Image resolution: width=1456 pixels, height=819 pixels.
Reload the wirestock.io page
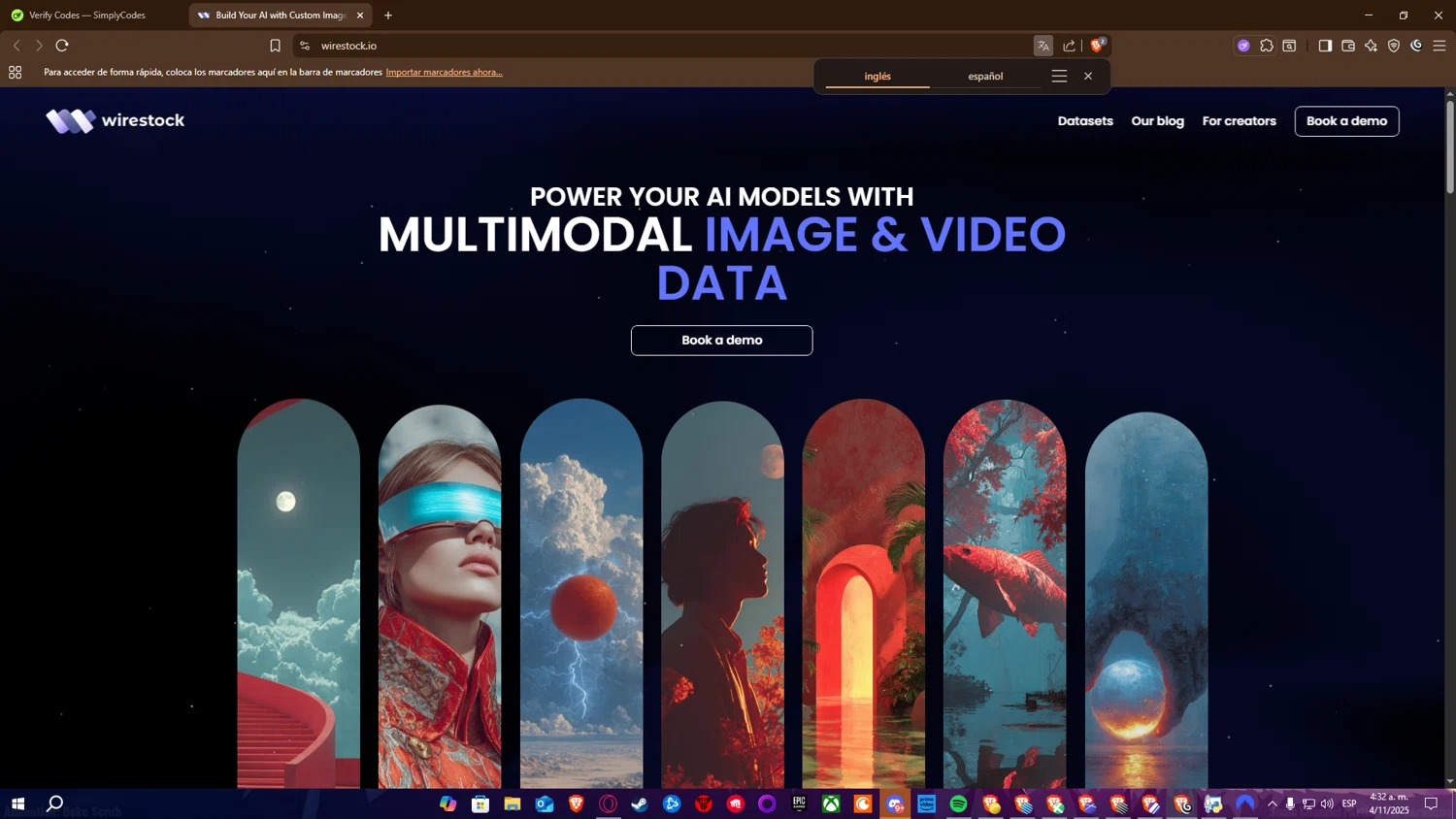(62, 46)
